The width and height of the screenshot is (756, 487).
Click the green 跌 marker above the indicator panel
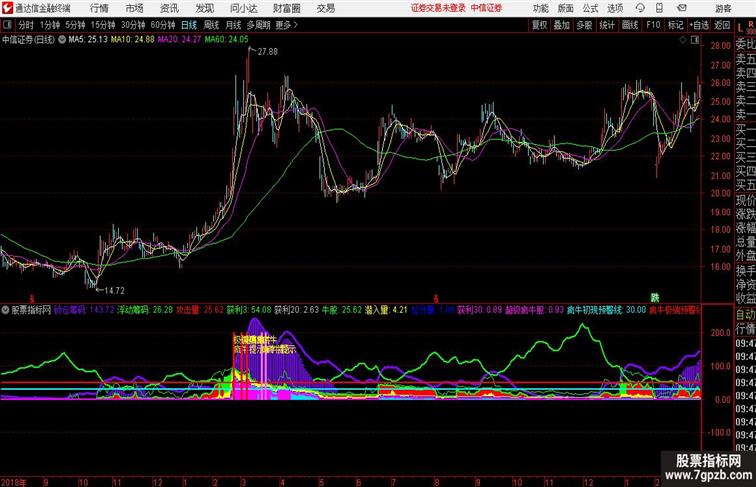tap(654, 298)
